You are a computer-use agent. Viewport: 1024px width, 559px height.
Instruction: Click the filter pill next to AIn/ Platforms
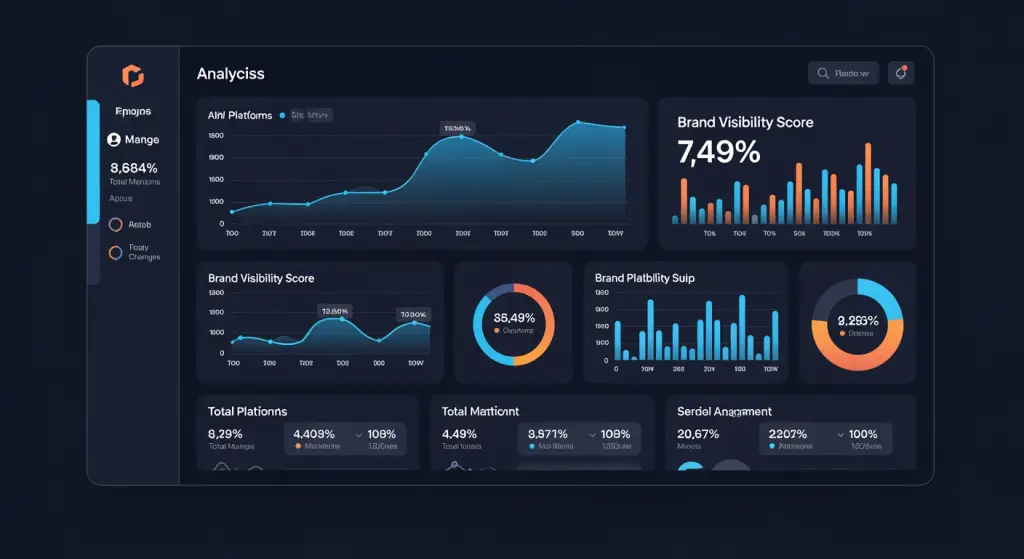pos(310,116)
